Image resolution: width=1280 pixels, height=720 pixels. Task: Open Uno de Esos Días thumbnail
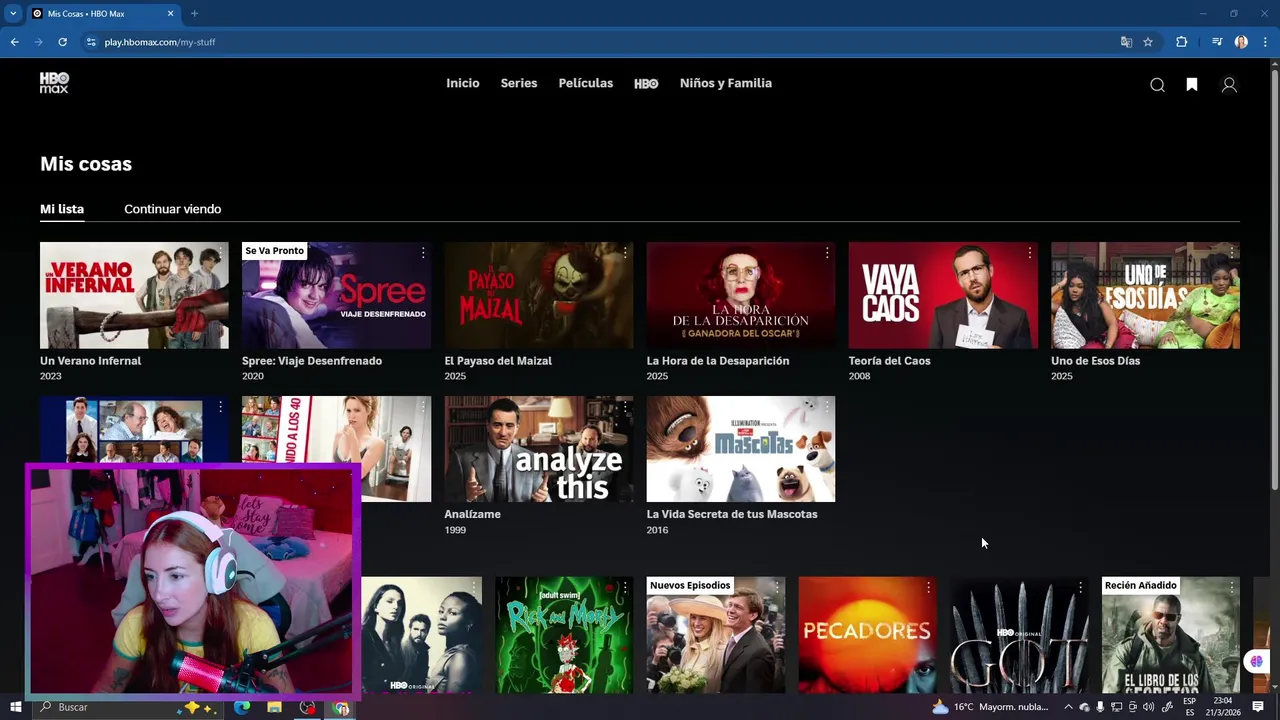tap(1145, 295)
